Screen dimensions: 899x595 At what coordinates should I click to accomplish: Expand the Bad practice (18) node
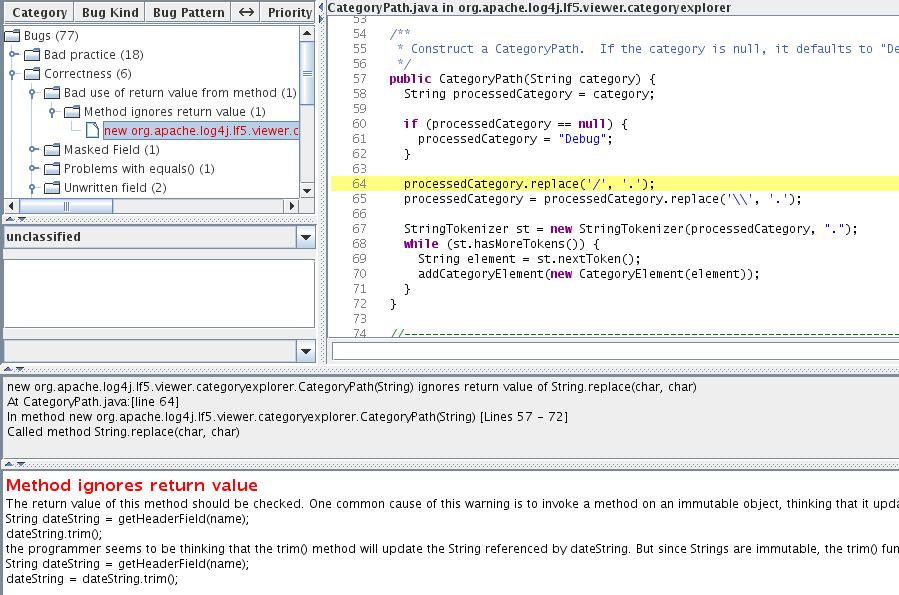(13, 54)
